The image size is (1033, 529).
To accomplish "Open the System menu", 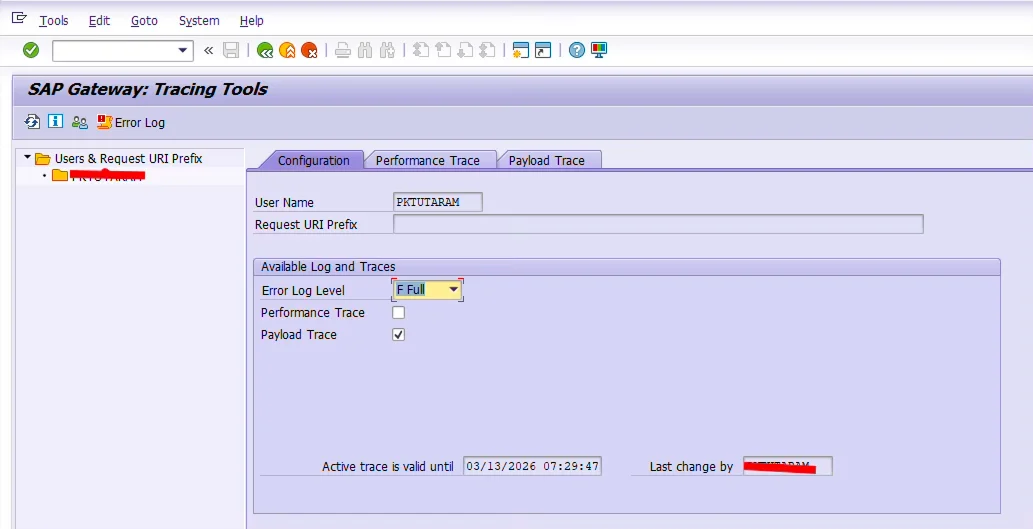I will (x=199, y=20).
